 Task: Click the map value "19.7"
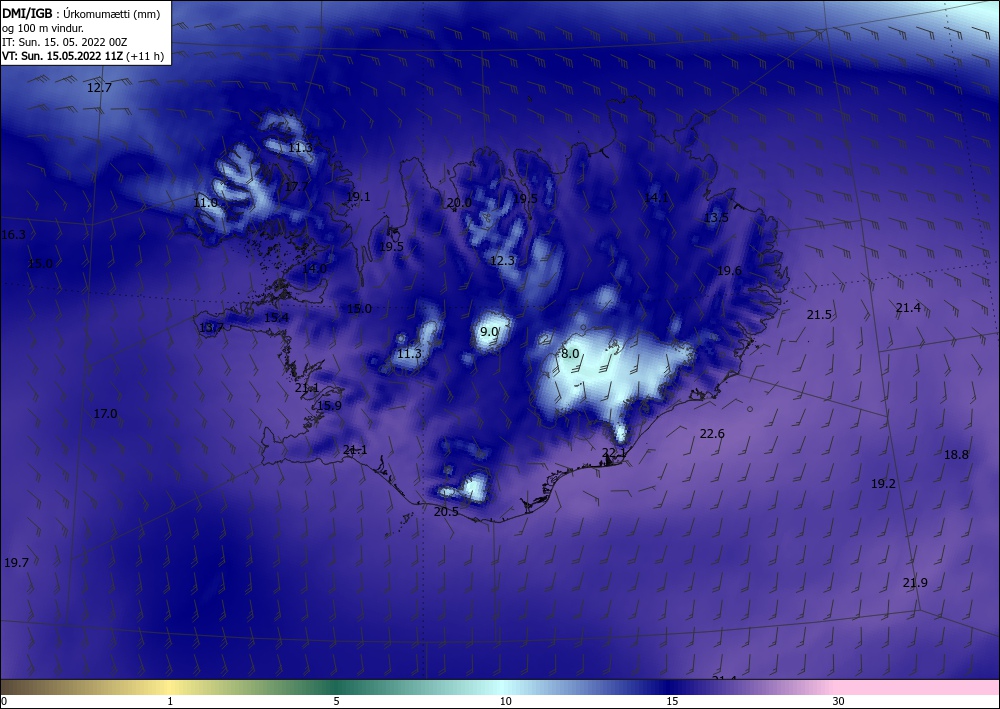16,563
